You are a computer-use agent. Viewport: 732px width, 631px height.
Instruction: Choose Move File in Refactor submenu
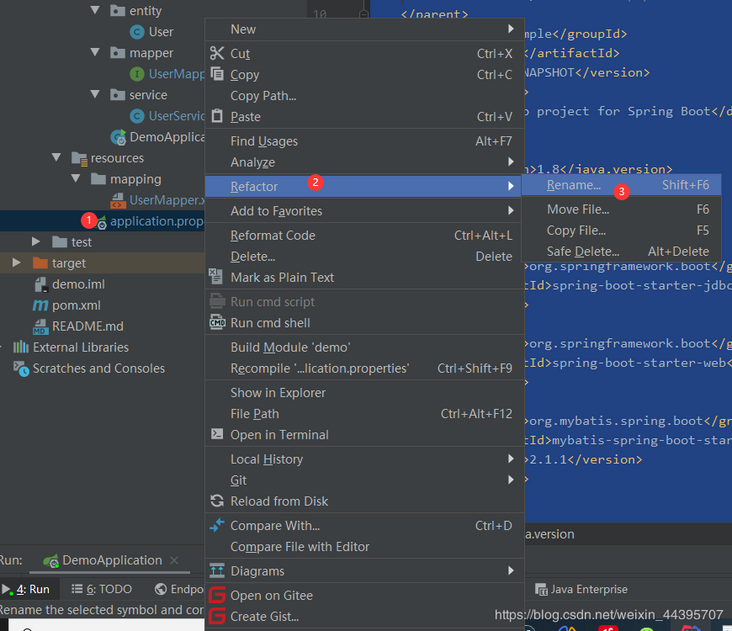(x=621, y=209)
